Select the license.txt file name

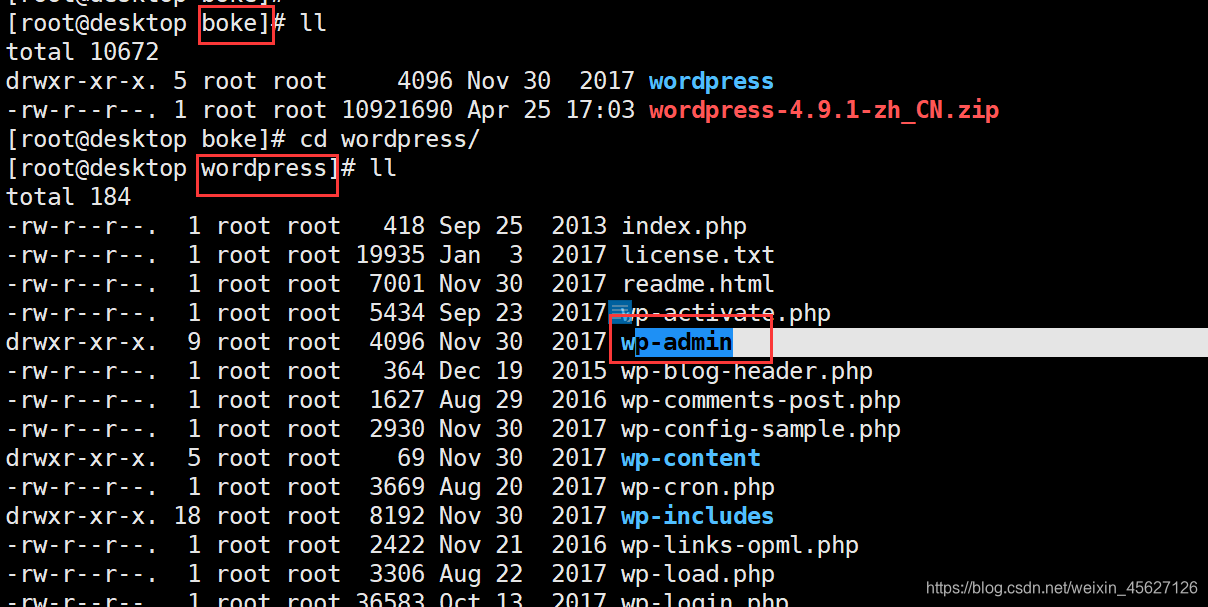(x=698, y=255)
